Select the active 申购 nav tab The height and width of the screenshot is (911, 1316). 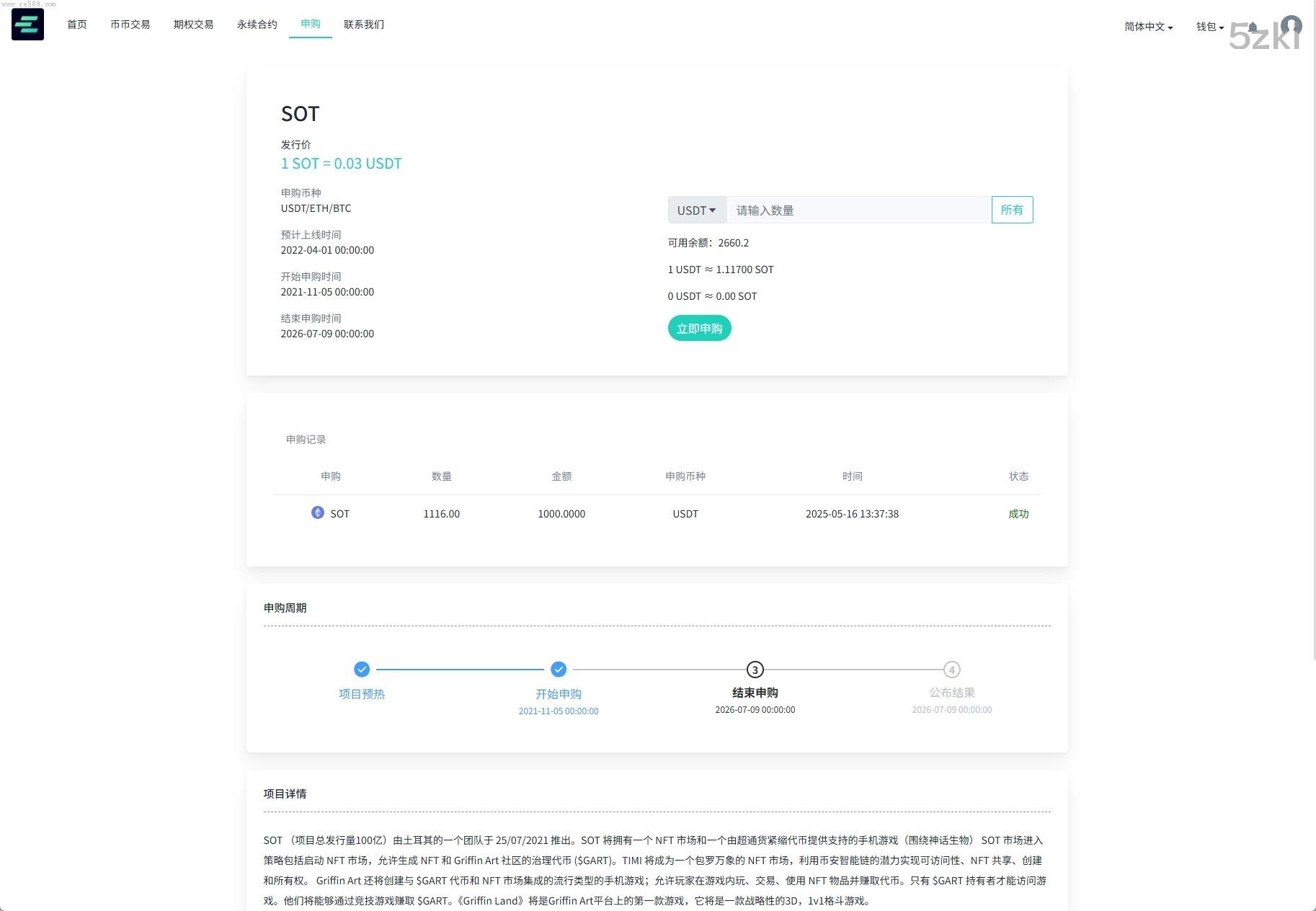pyautogui.click(x=311, y=24)
